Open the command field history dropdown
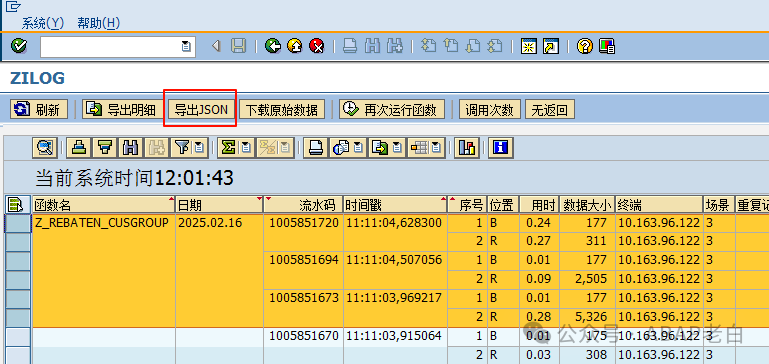 point(186,46)
